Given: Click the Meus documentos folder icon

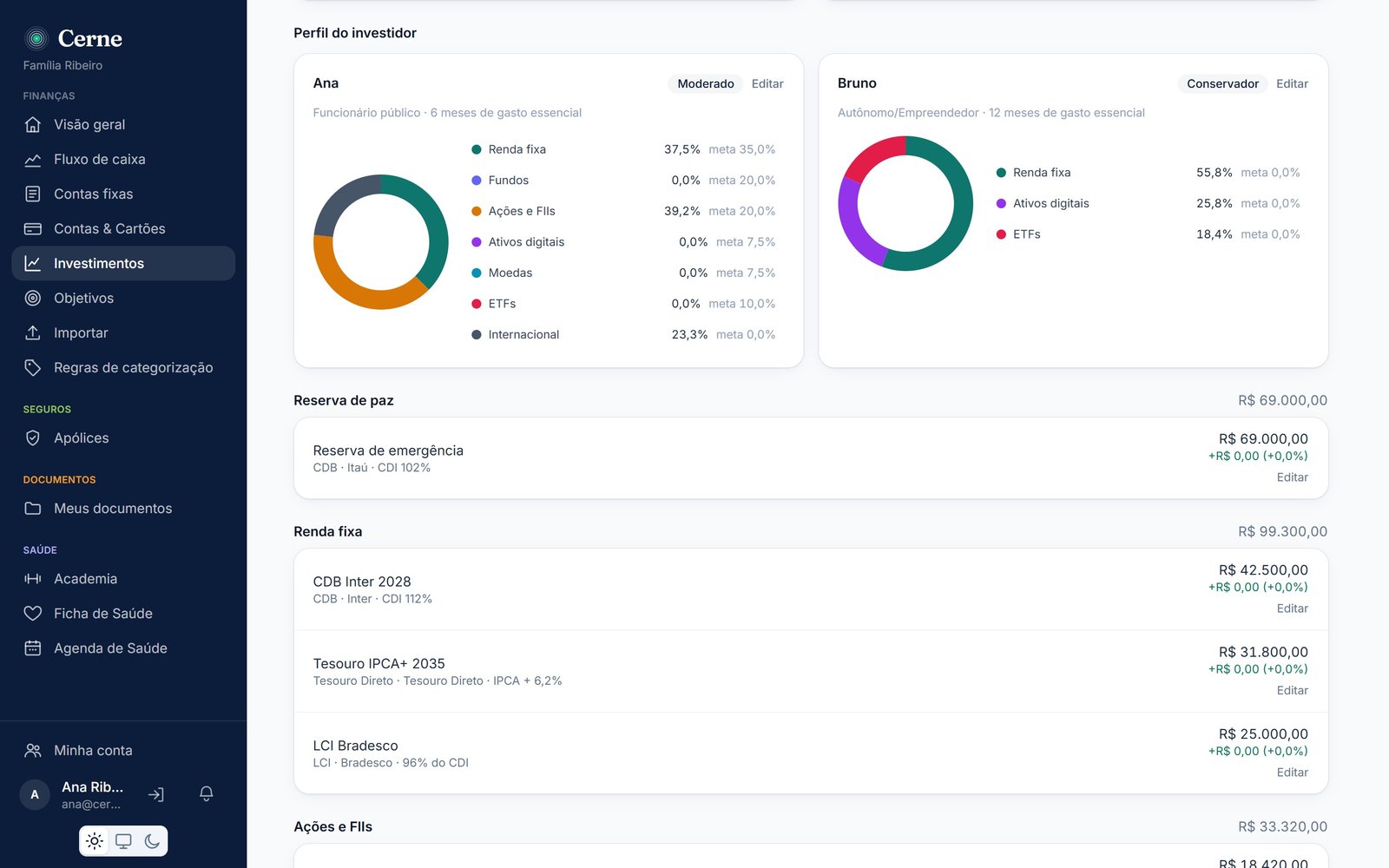Looking at the screenshot, I should [33, 508].
